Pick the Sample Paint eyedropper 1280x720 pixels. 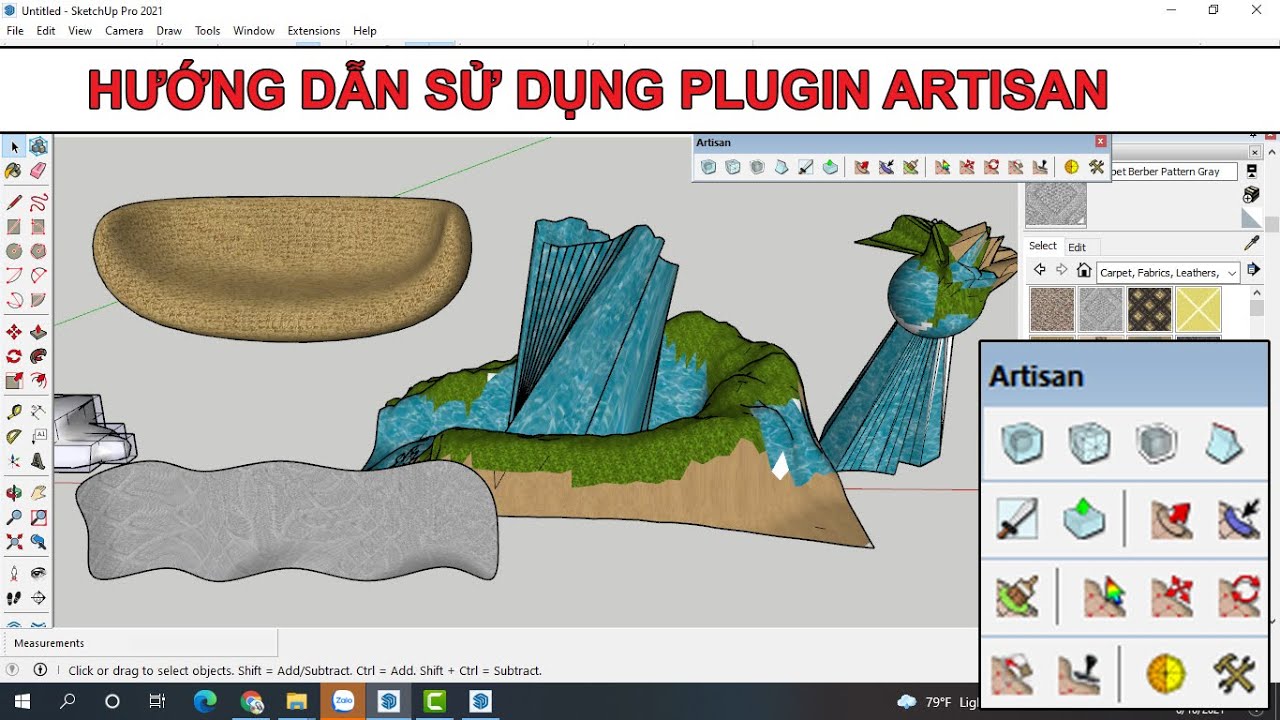(1251, 243)
